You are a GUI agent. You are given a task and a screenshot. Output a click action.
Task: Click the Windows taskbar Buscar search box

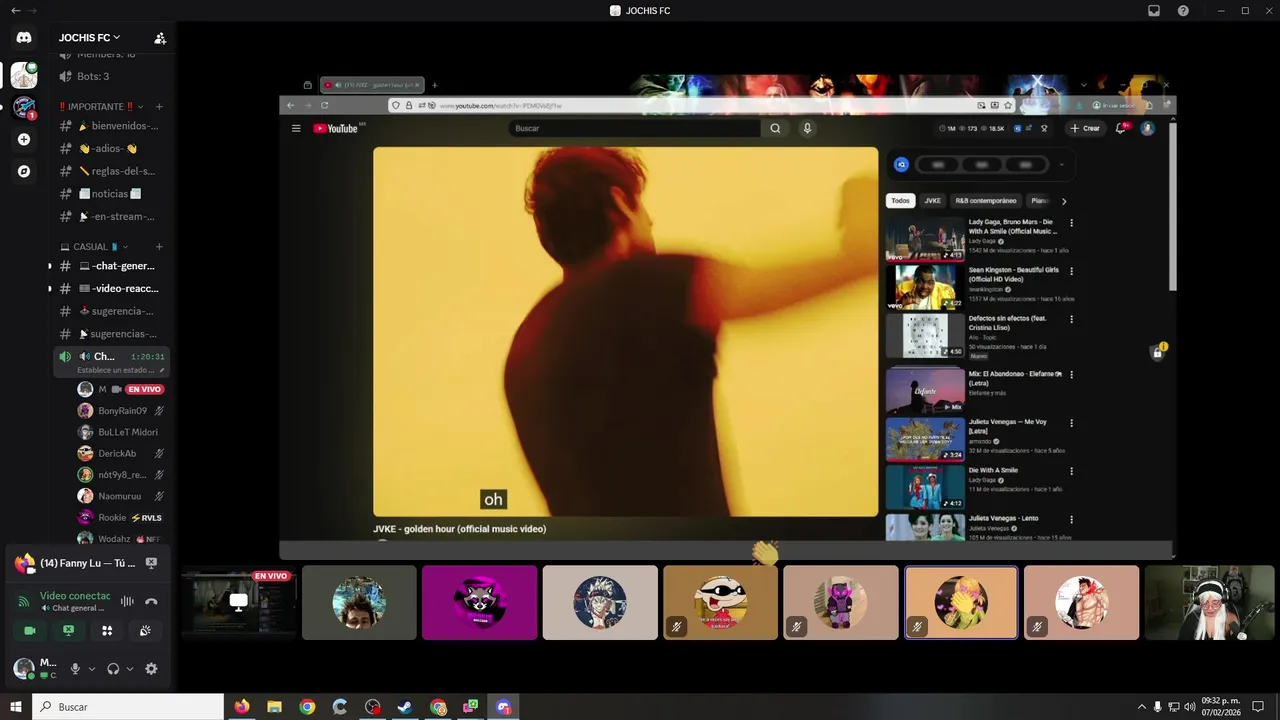(128, 707)
